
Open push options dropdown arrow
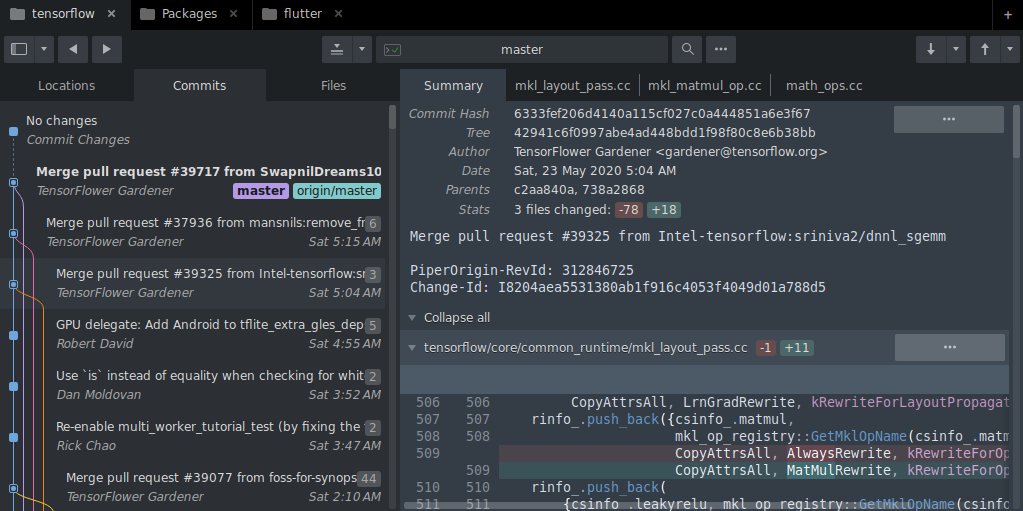(x=1011, y=50)
